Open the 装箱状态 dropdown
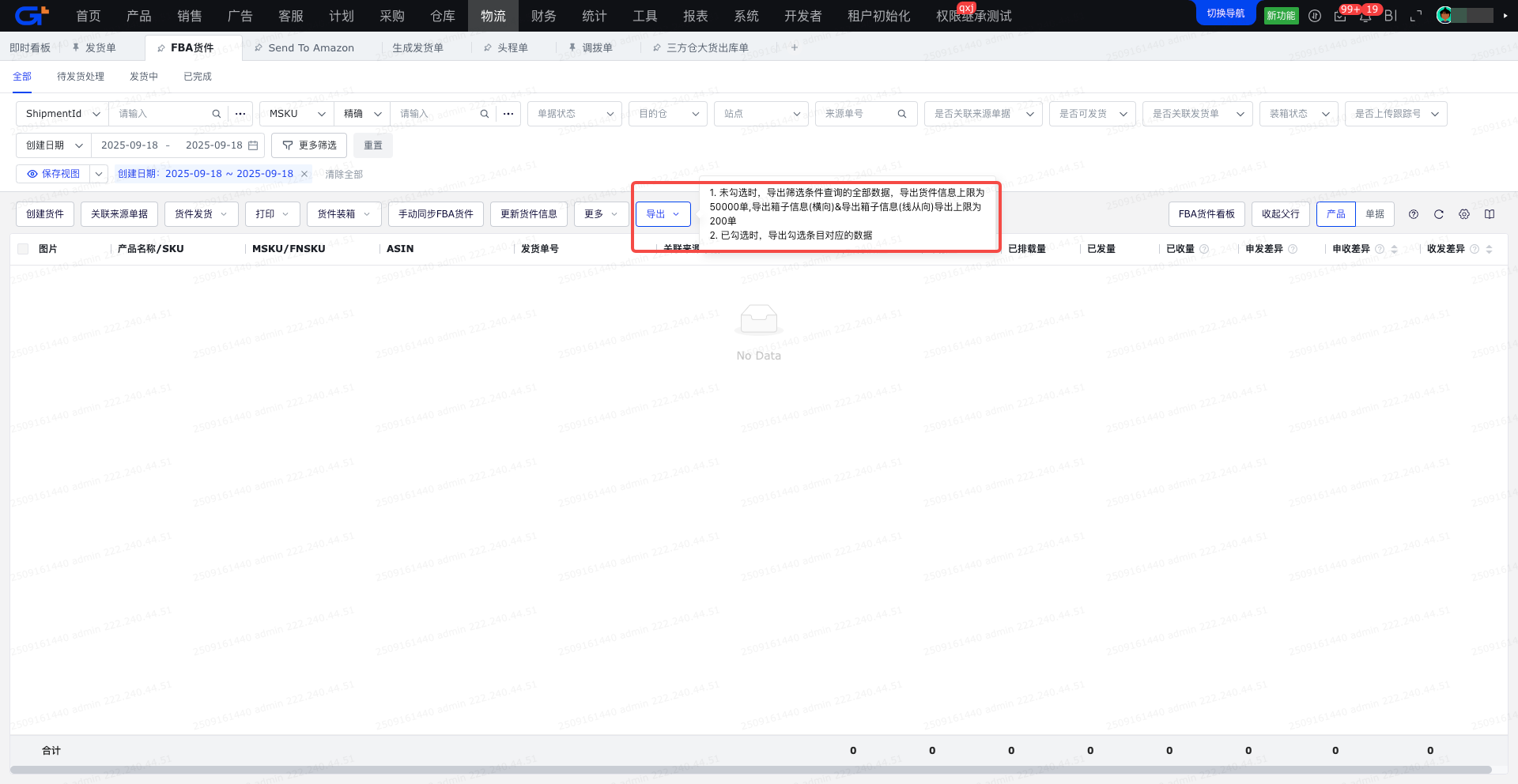This screenshot has height=784, width=1518. click(x=1299, y=114)
